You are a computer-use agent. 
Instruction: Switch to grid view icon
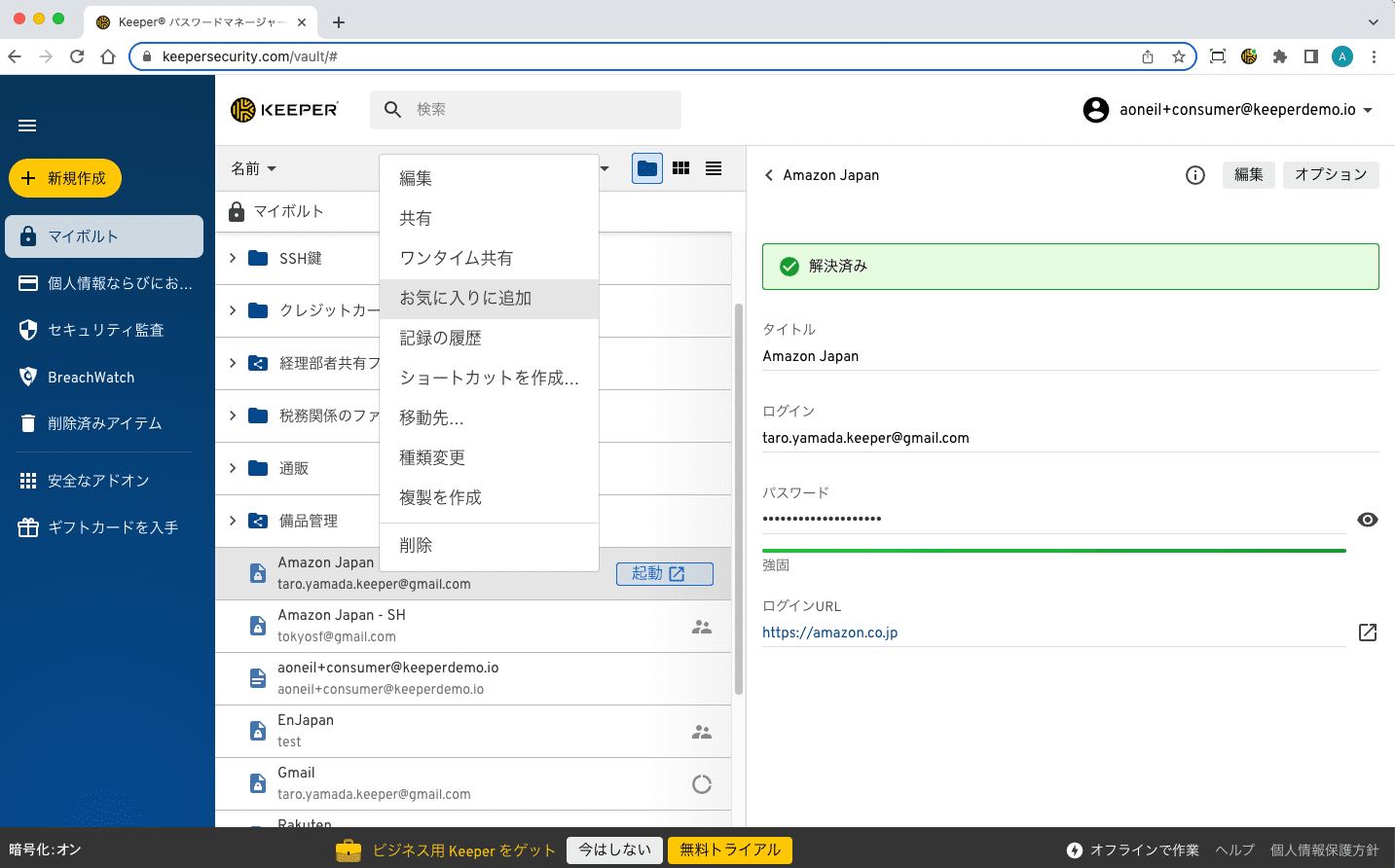[x=681, y=168]
